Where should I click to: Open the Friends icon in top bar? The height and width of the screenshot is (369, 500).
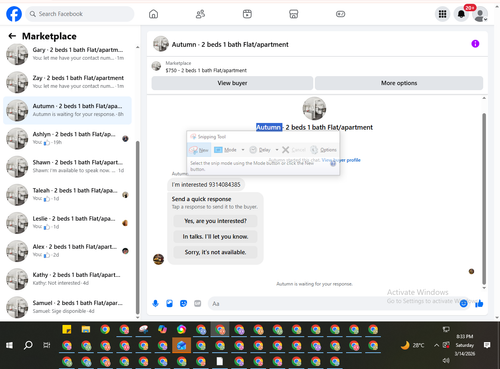pos(200,14)
